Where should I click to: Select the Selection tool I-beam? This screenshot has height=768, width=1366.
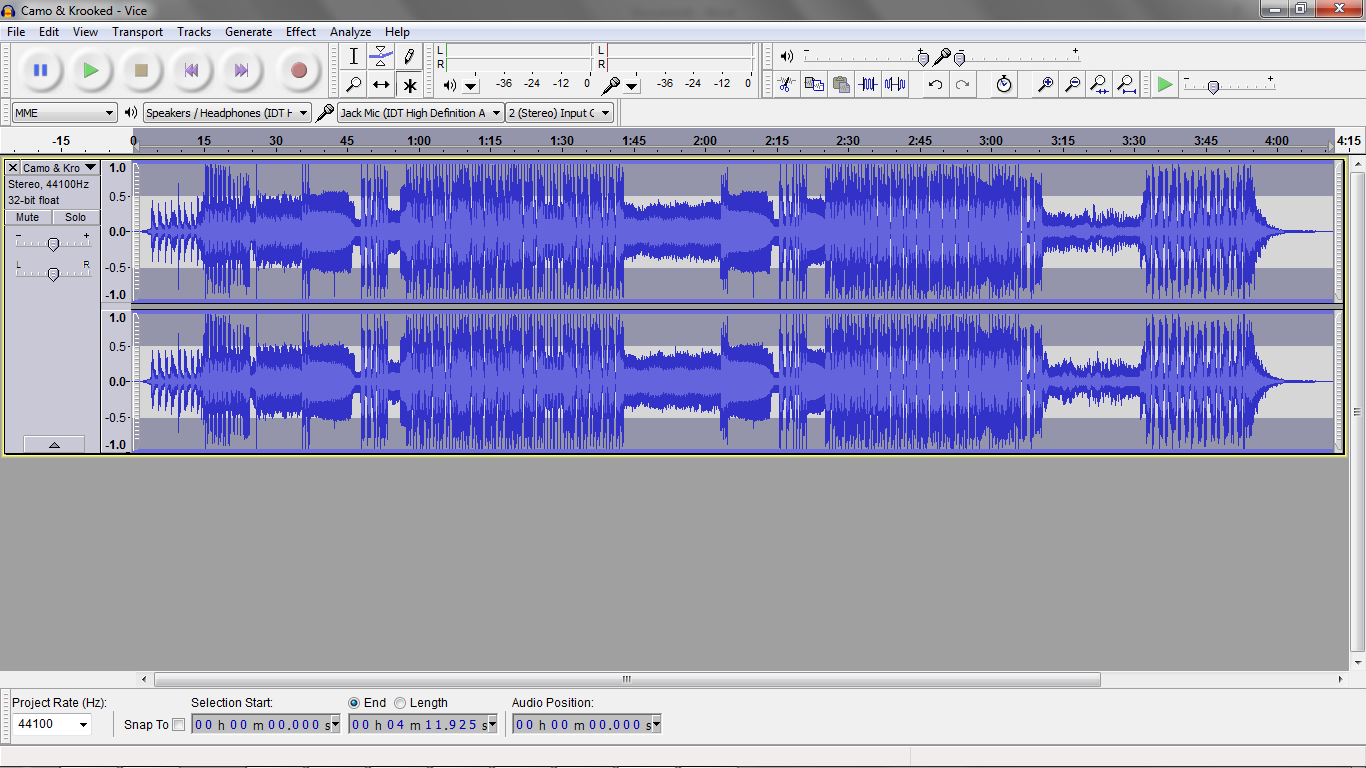353,57
